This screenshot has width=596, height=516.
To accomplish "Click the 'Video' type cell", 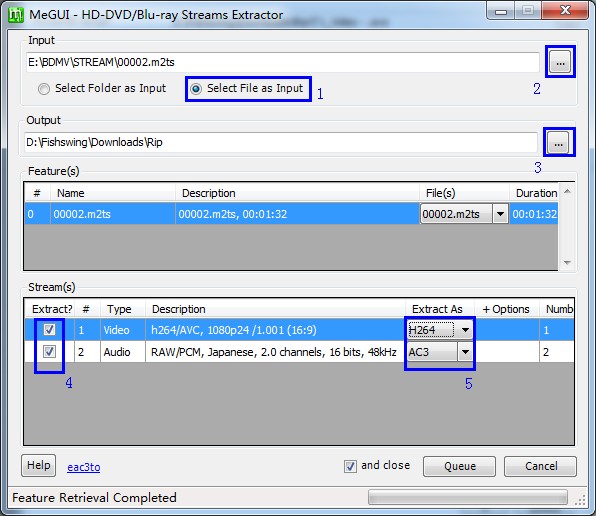I will pos(123,330).
